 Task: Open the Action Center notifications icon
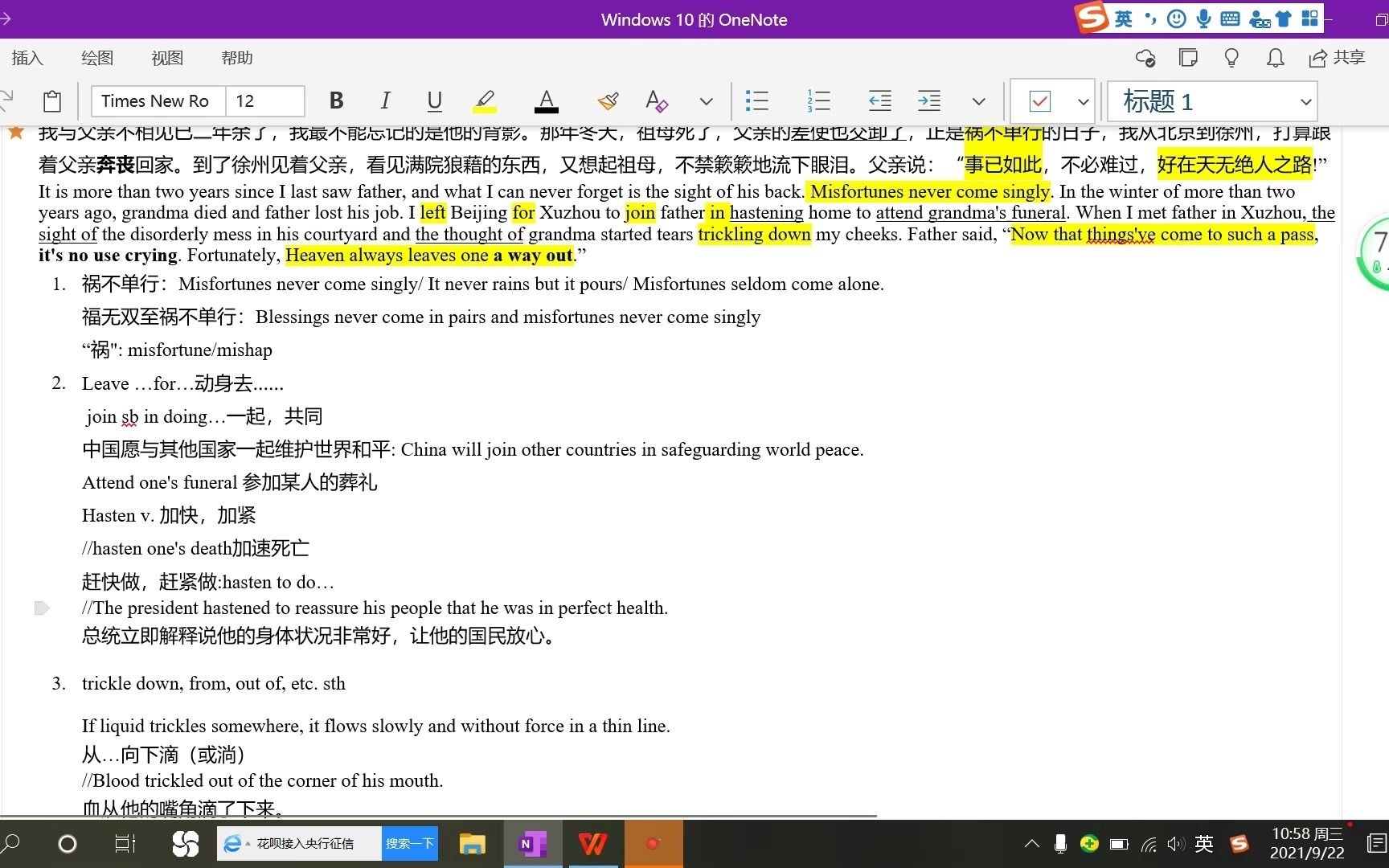point(1376,844)
